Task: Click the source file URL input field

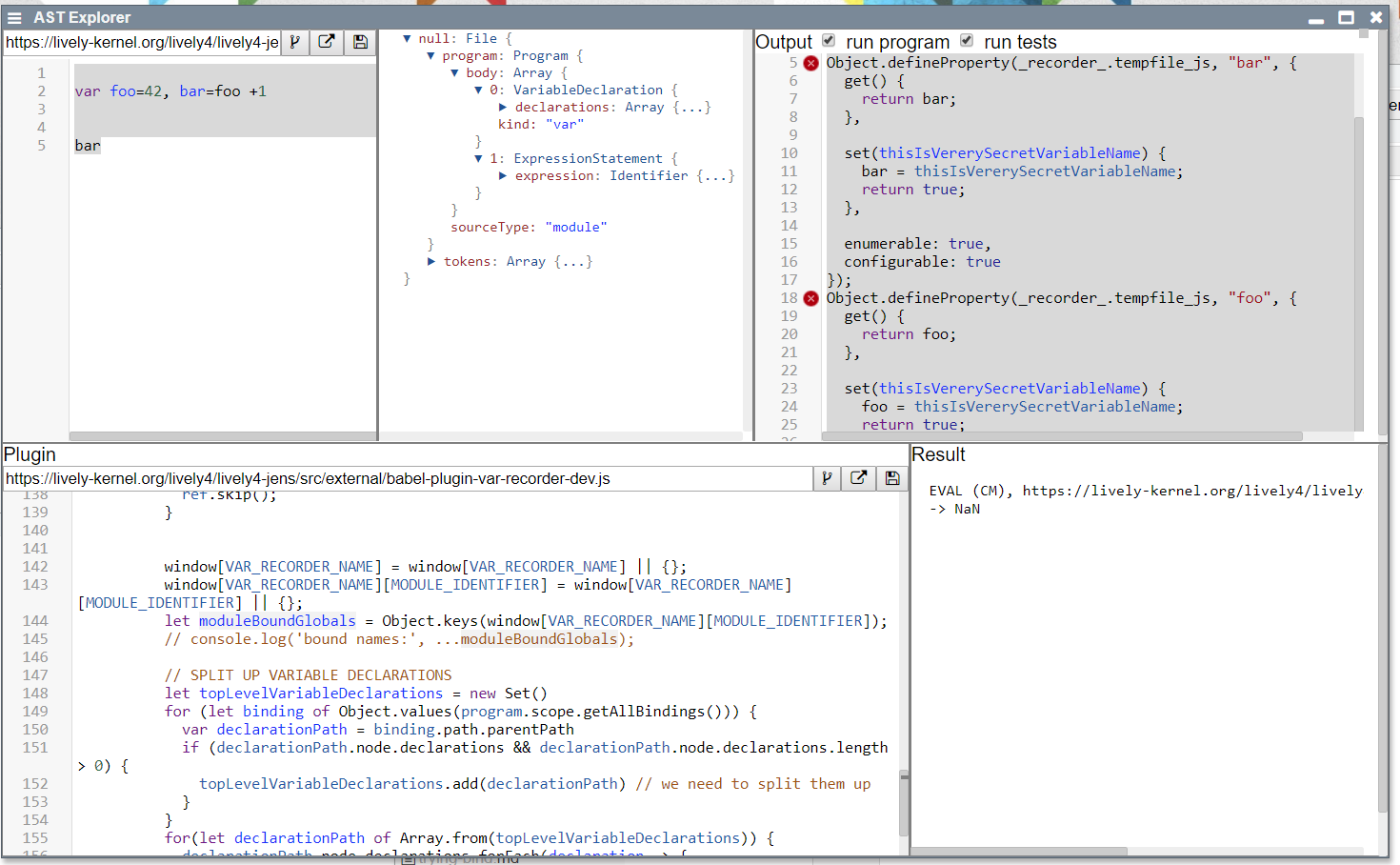Action: [x=142, y=42]
